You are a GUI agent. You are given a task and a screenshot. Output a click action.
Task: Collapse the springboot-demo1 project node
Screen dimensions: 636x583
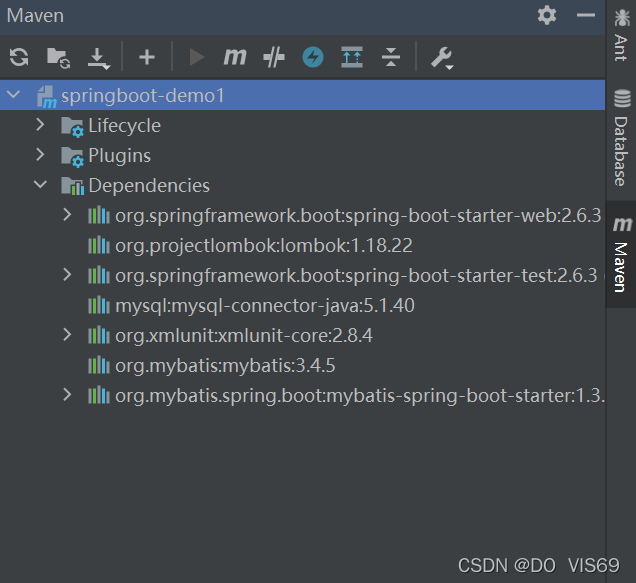tap(13, 95)
